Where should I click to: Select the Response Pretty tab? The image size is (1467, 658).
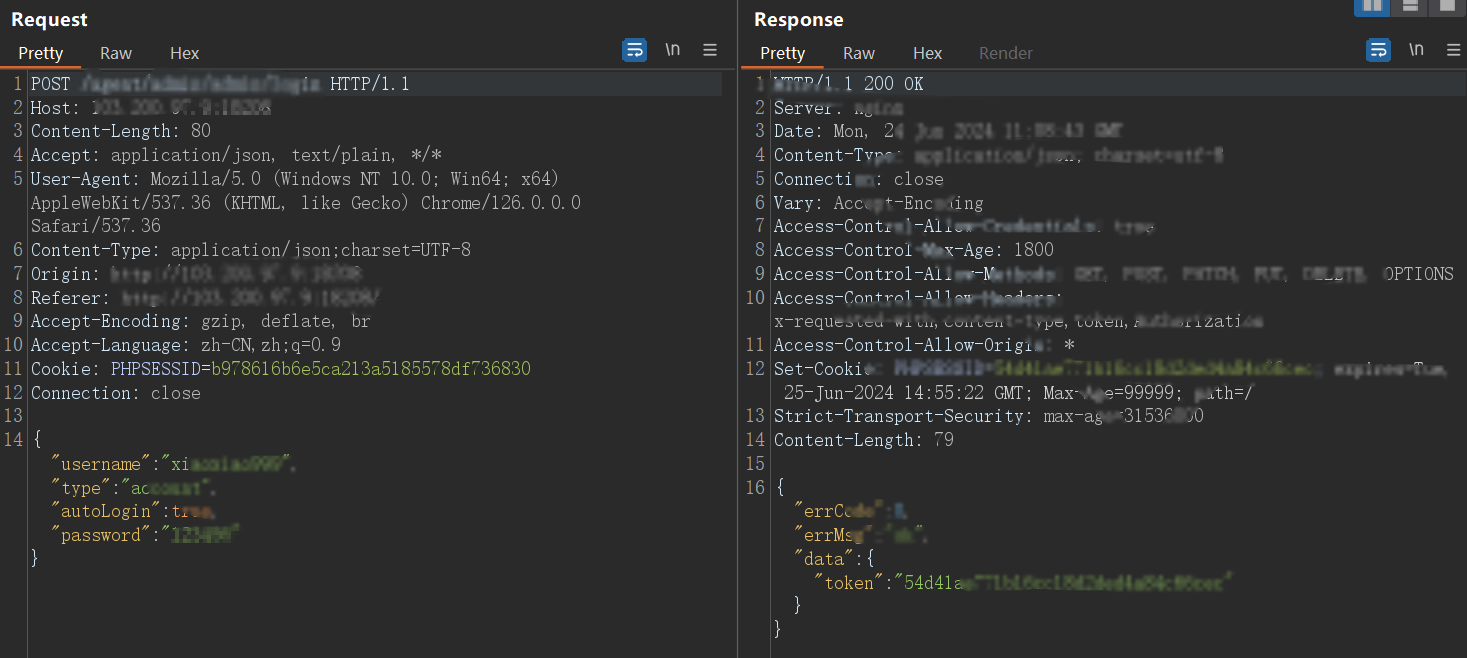[782, 53]
